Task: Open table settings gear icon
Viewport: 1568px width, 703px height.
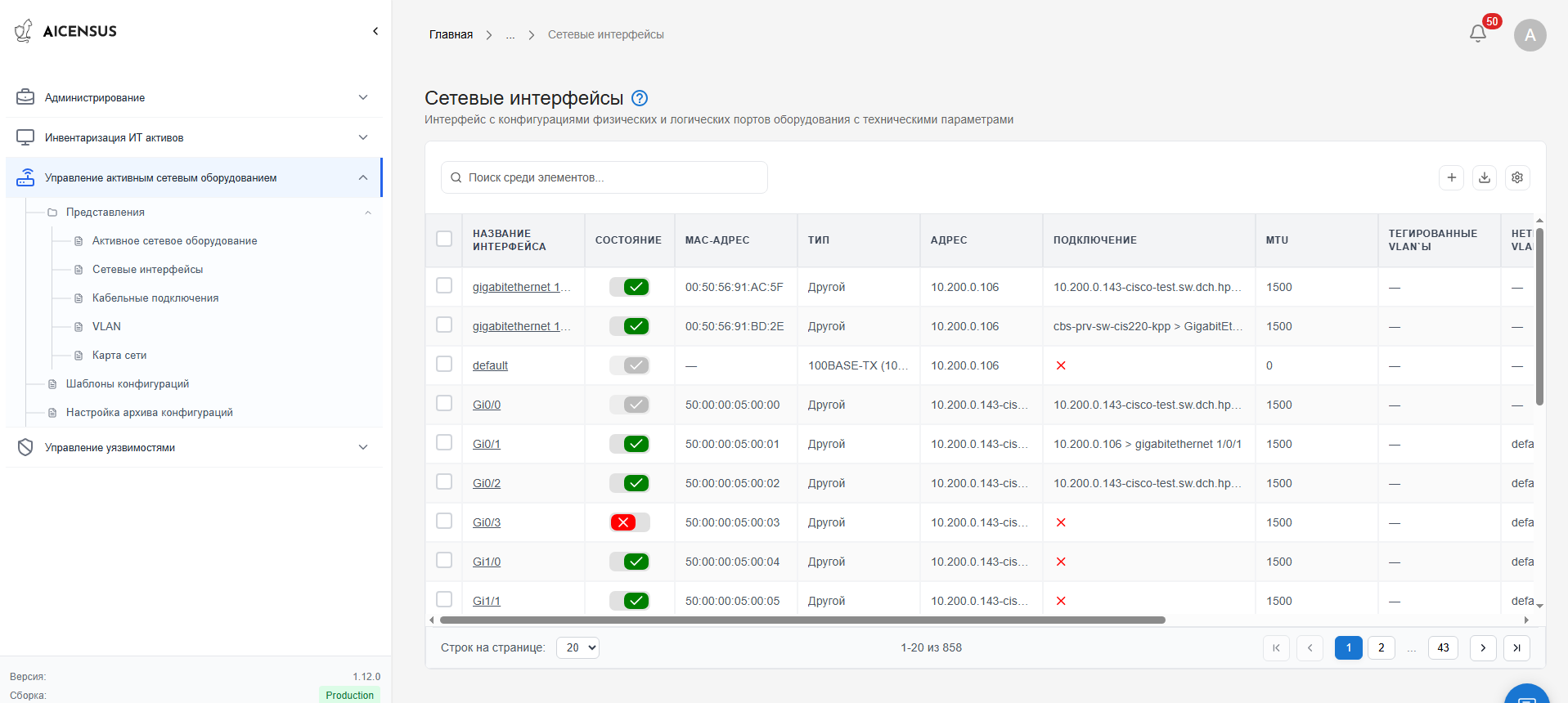Action: click(x=1516, y=177)
